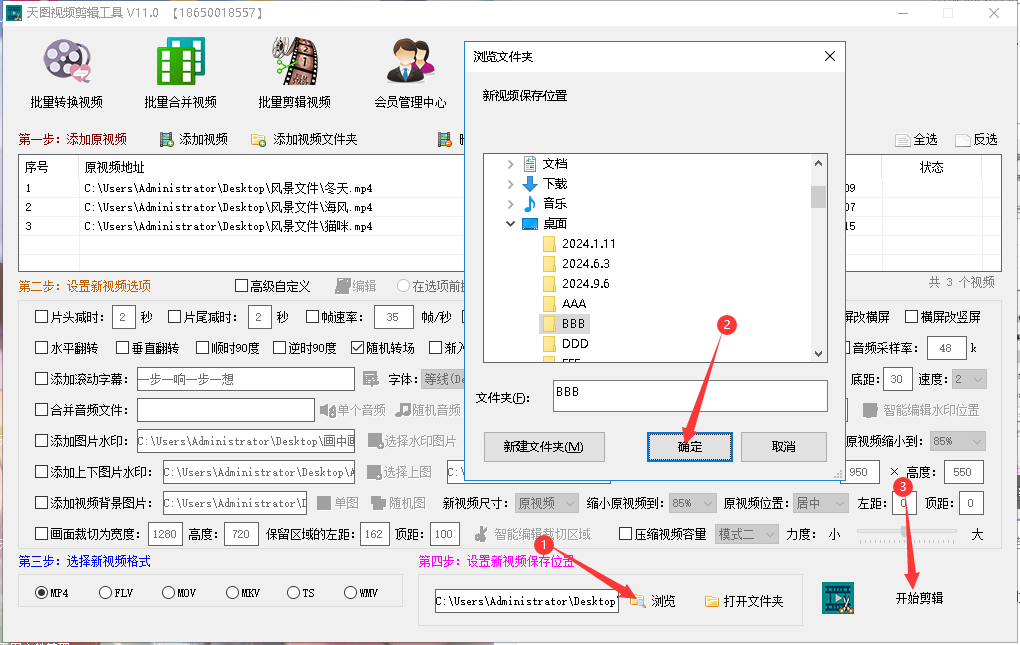Click 添加视频文件夹 to add a folder

click(x=304, y=139)
